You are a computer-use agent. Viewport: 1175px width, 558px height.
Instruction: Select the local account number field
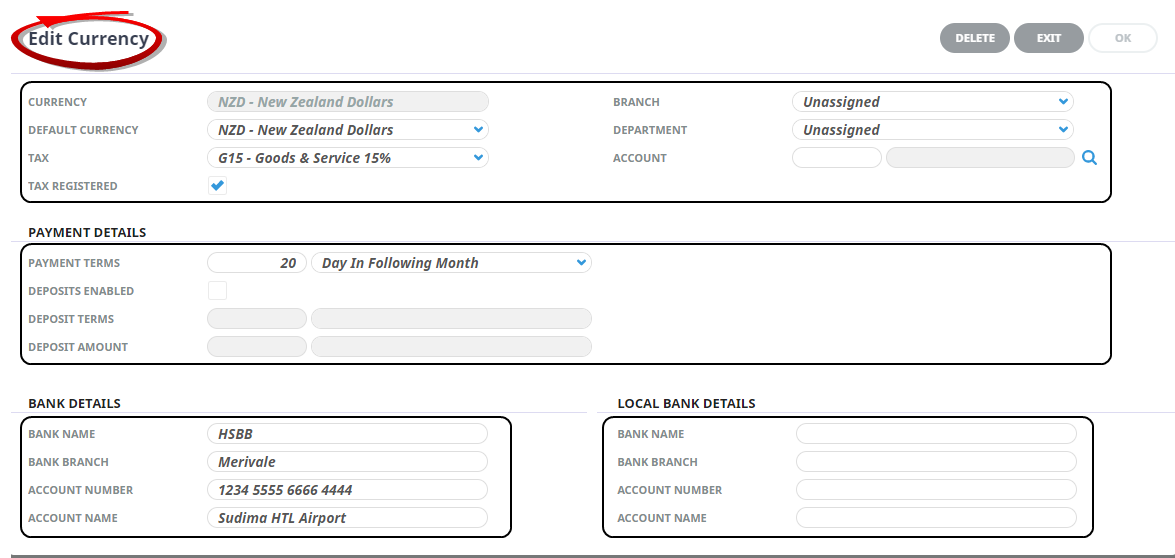point(936,490)
